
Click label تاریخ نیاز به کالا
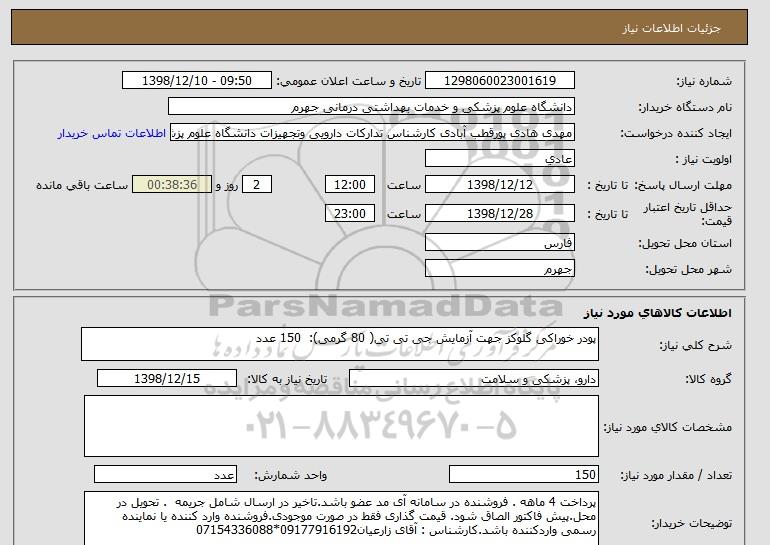click(287, 379)
